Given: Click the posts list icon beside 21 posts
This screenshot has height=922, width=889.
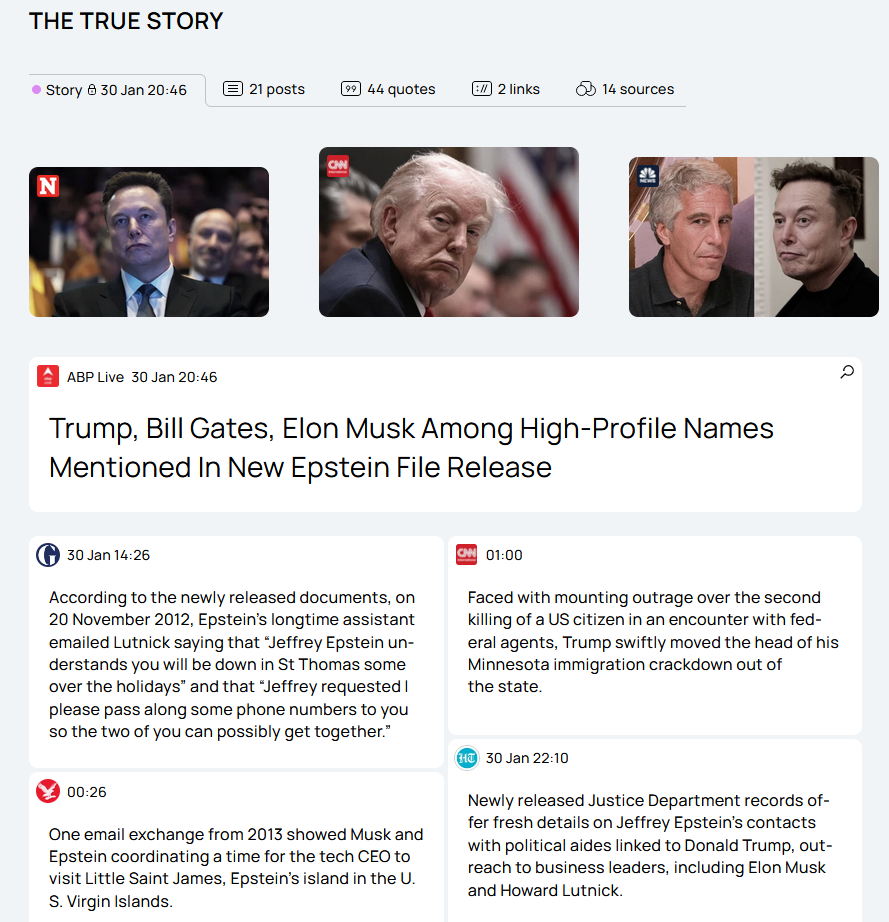Looking at the screenshot, I should tap(233, 89).
